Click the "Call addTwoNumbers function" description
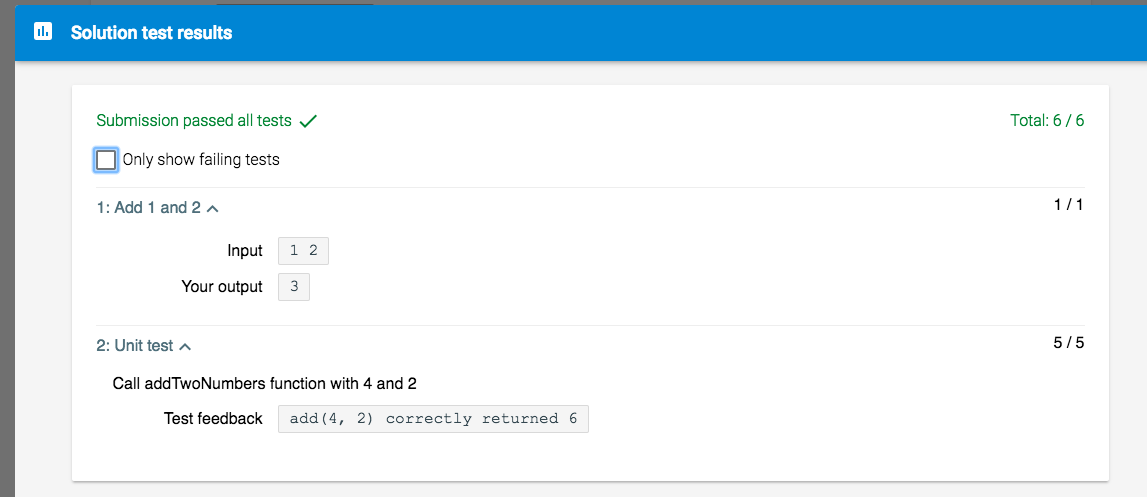The height and width of the screenshot is (497, 1147). pyautogui.click(x=272, y=383)
